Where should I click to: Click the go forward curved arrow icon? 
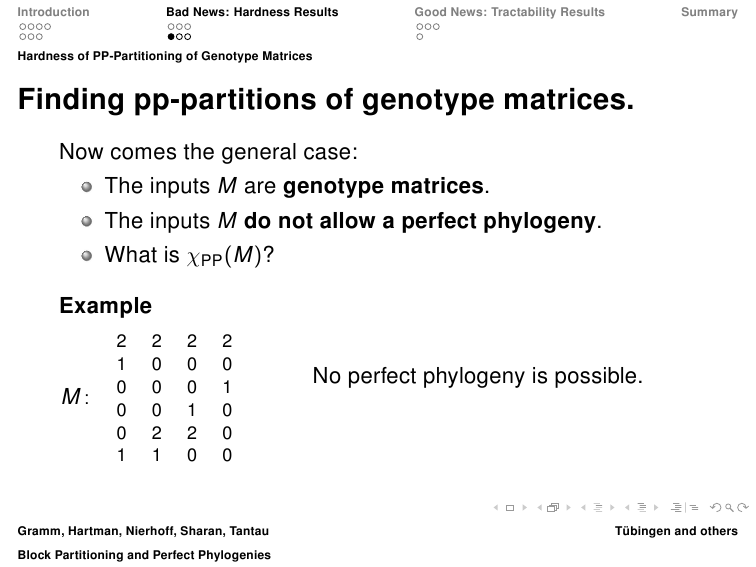[x=743, y=507]
